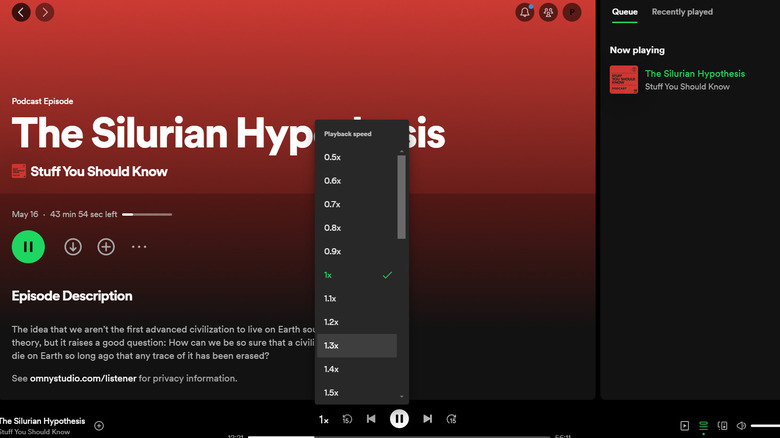
Task: Pause playback with the large green button
Action: pos(28,247)
